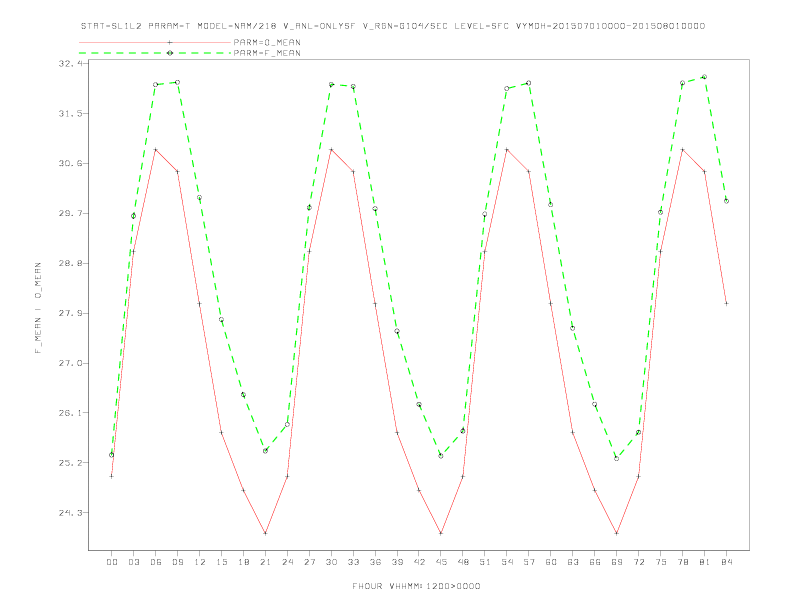Click x-axis forecast hour label 15
Screen dimensions: 792x612
coord(221,562)
